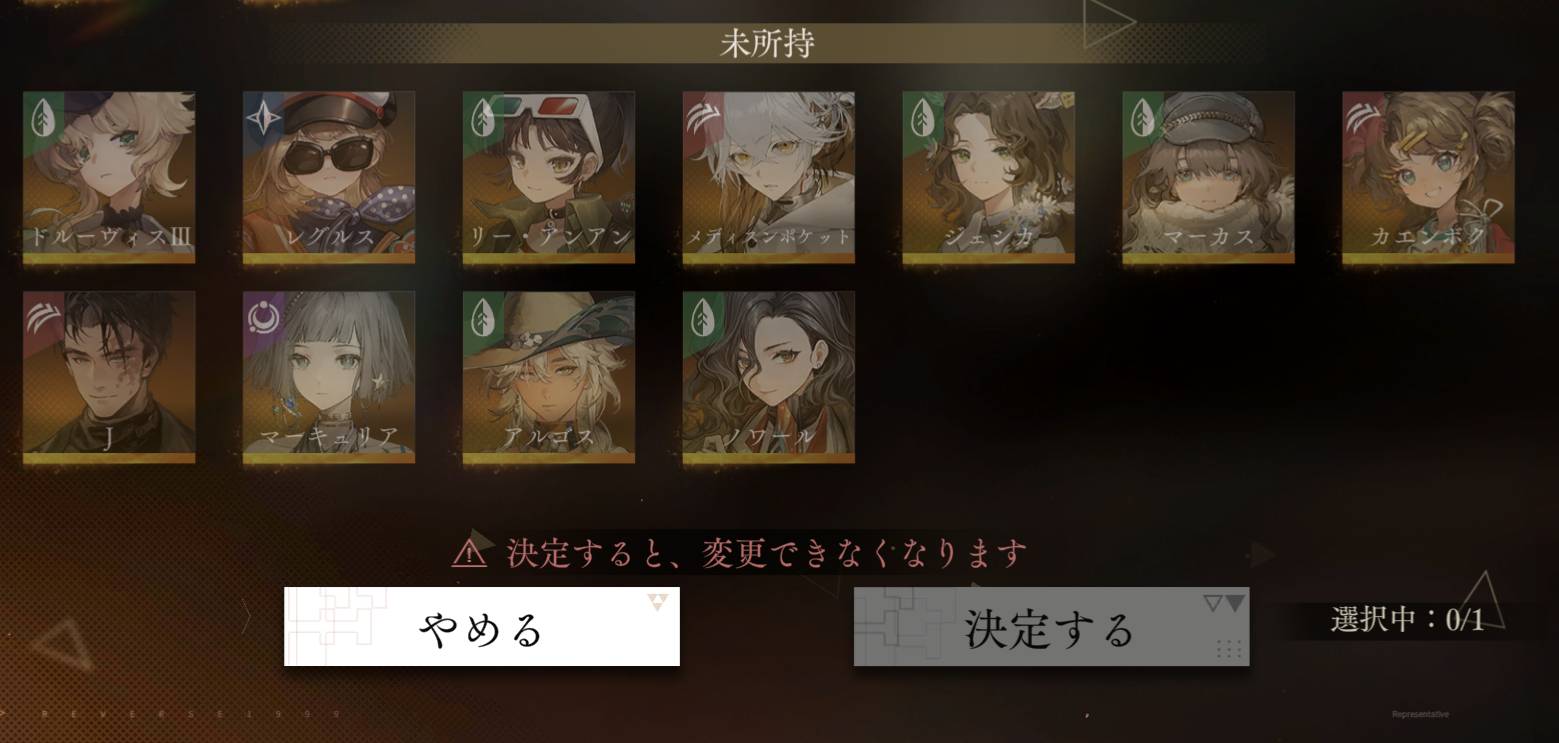Image resolution: width=1559 pixels, height=743 pixels.
Task: Choose the リー・アンアン character card
Action: [x=549, y=177]
